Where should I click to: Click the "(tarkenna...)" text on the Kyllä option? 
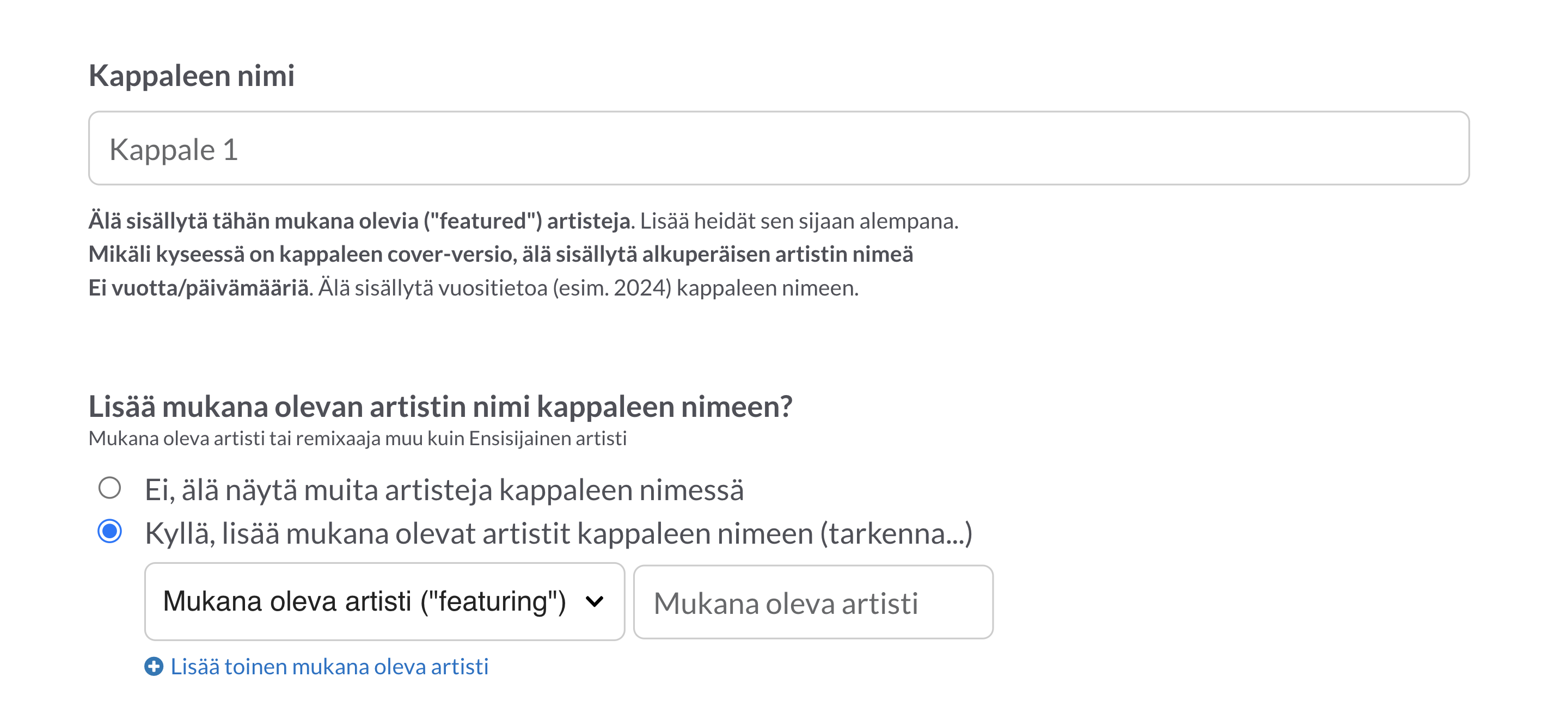[896, 534]
